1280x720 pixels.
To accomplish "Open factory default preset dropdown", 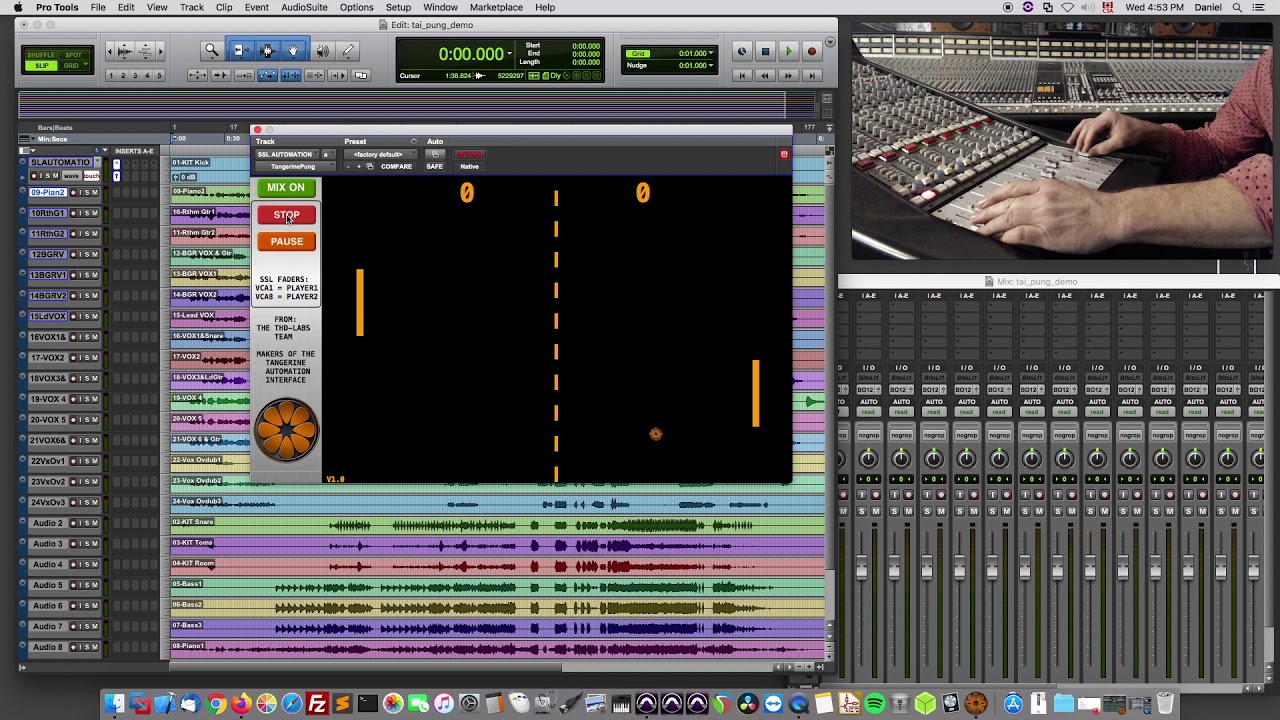I will tap(378, 154).
